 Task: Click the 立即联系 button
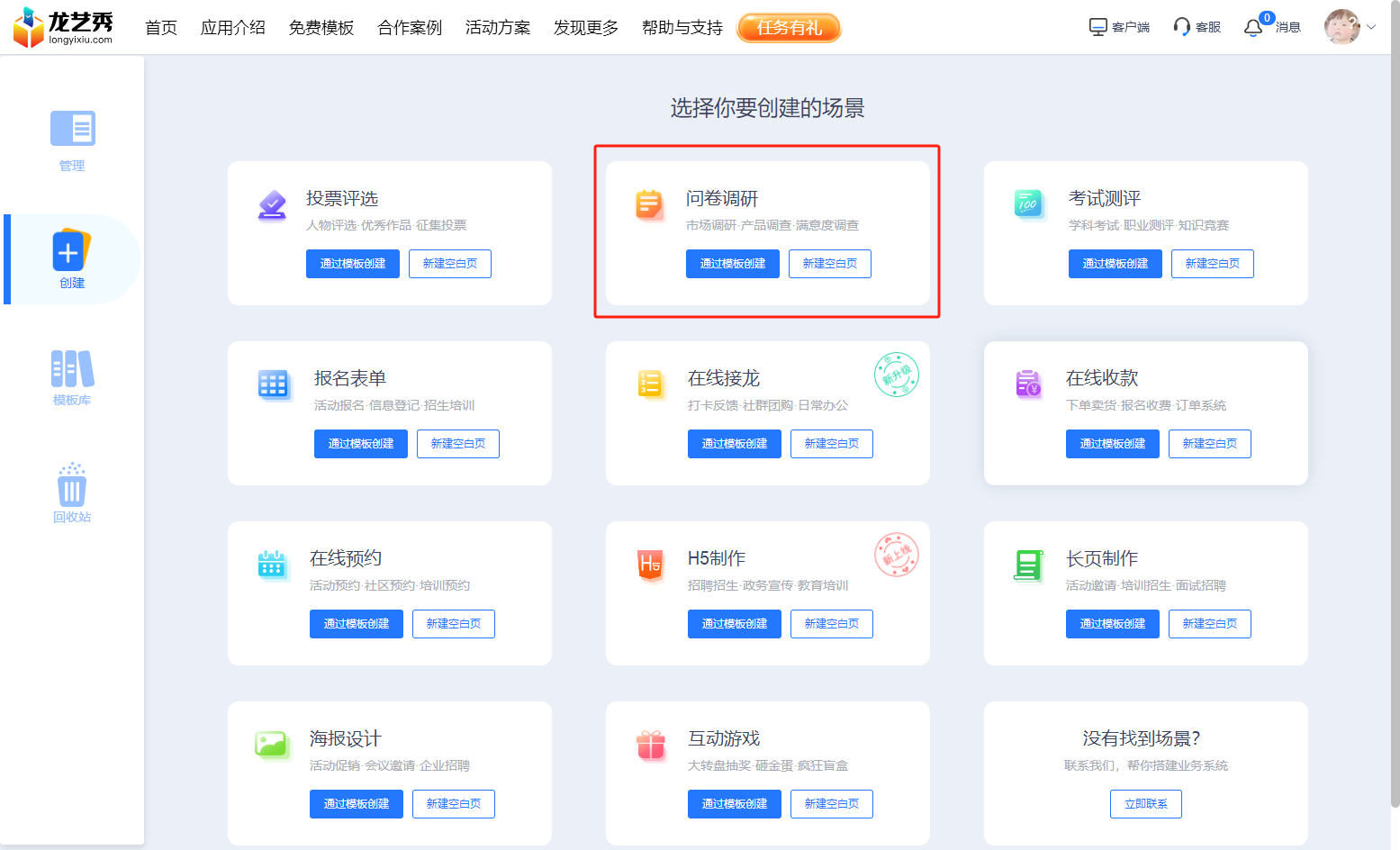[x=1146, y=804]
